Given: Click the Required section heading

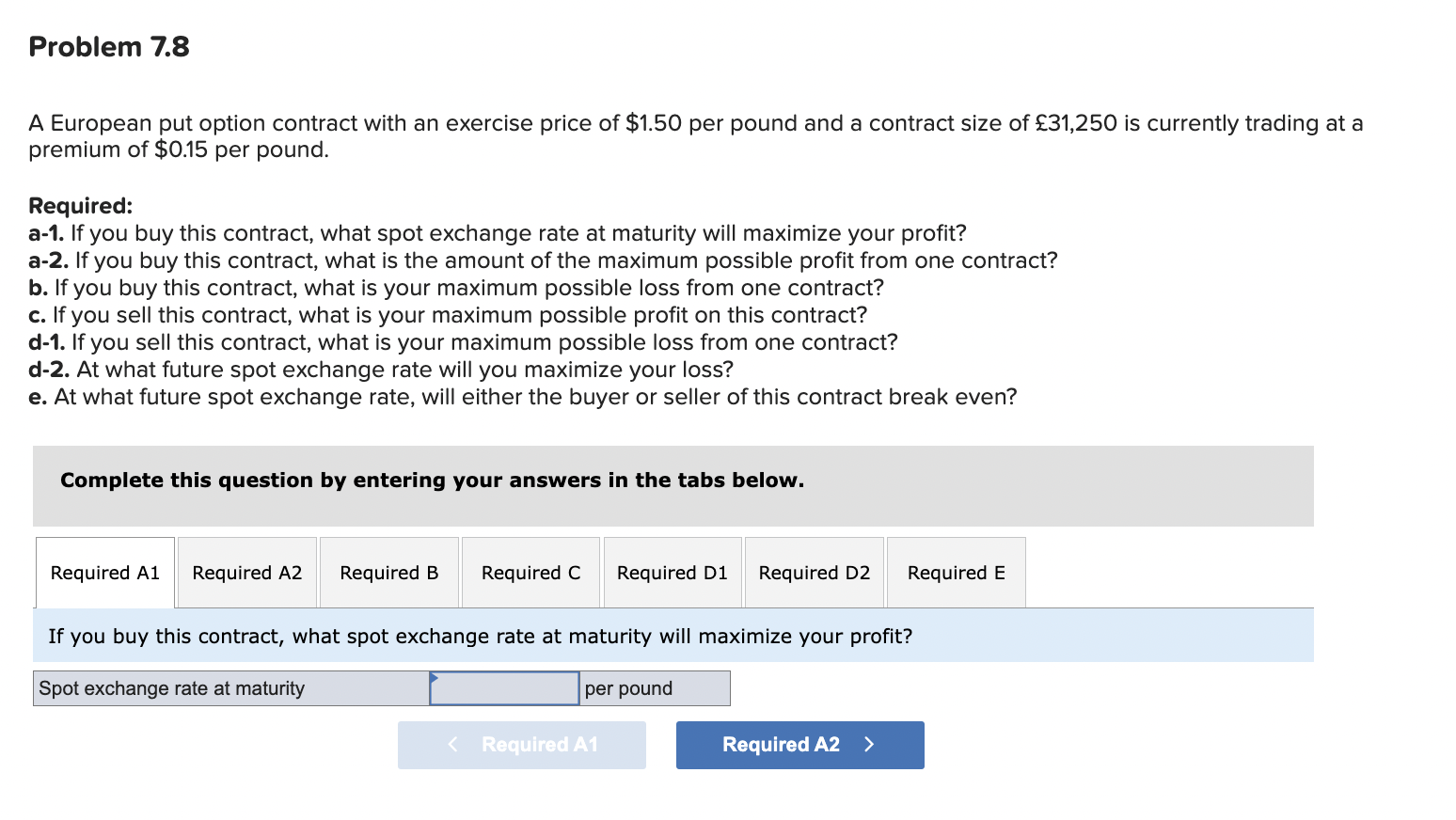Looking at the screenshot, I should [80, 205].
